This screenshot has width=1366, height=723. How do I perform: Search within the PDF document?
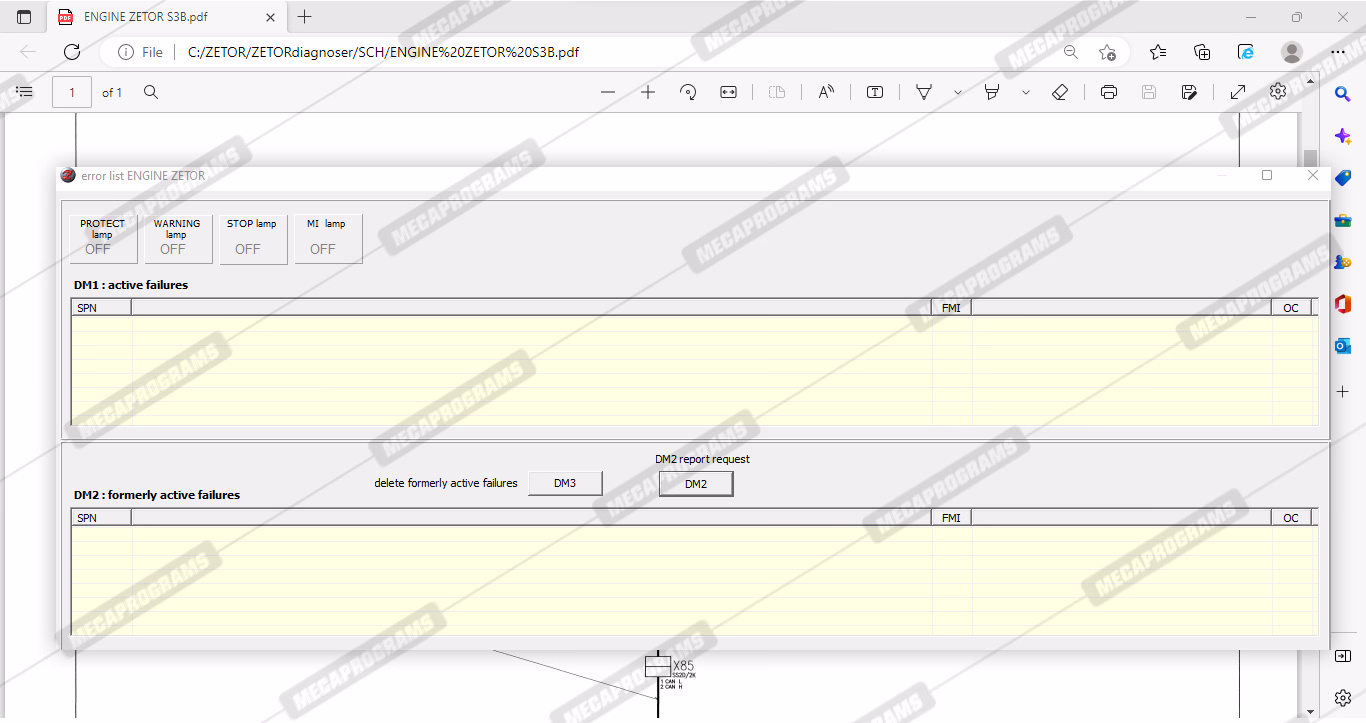151,92
